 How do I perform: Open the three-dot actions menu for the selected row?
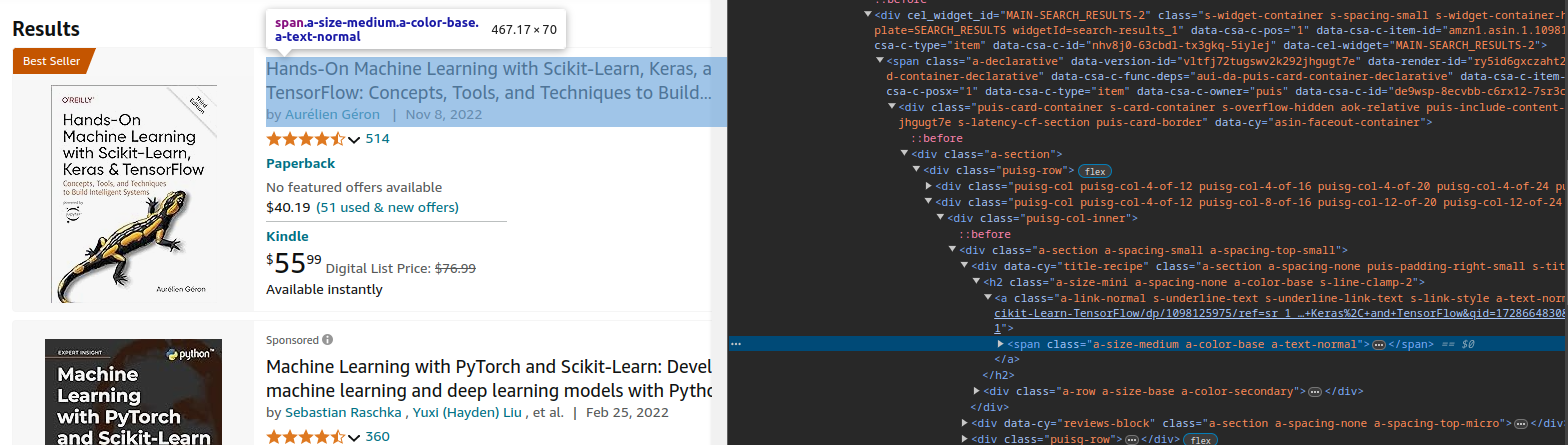coord(736,344)
